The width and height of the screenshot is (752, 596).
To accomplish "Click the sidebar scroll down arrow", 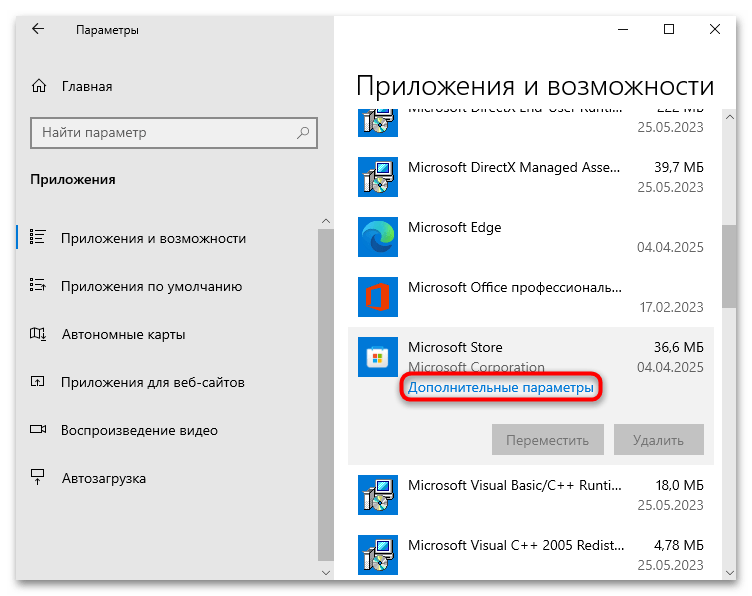I will click(x=326, y=573).
